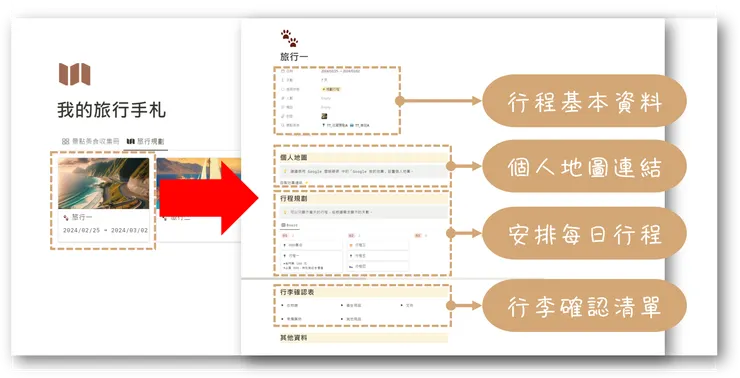Click the 我的旅行手札 page title
Image resolution: width=740 pixels, height=378 pixels.
111,110
